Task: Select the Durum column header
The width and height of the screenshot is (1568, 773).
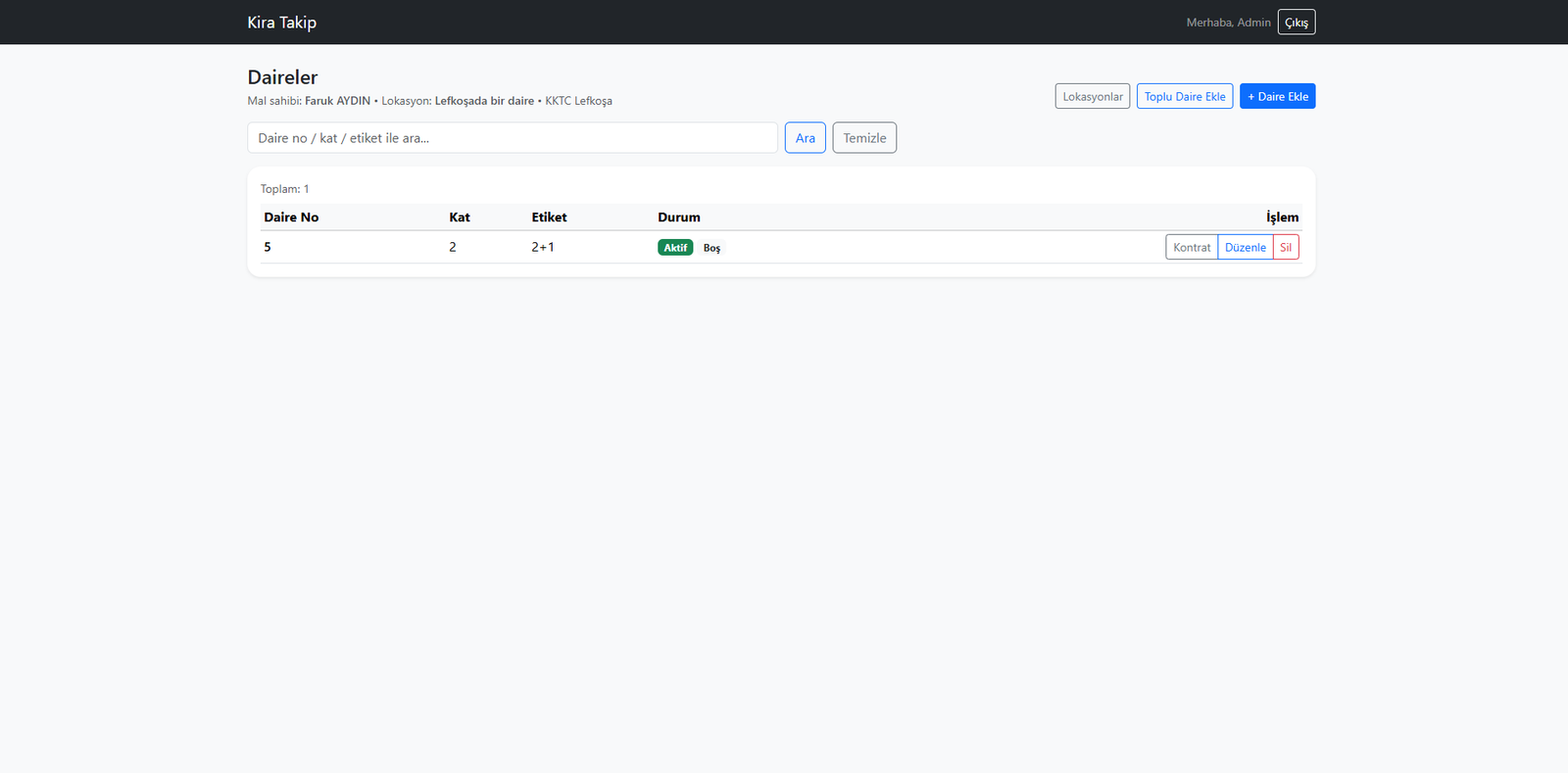Action: 678,217
